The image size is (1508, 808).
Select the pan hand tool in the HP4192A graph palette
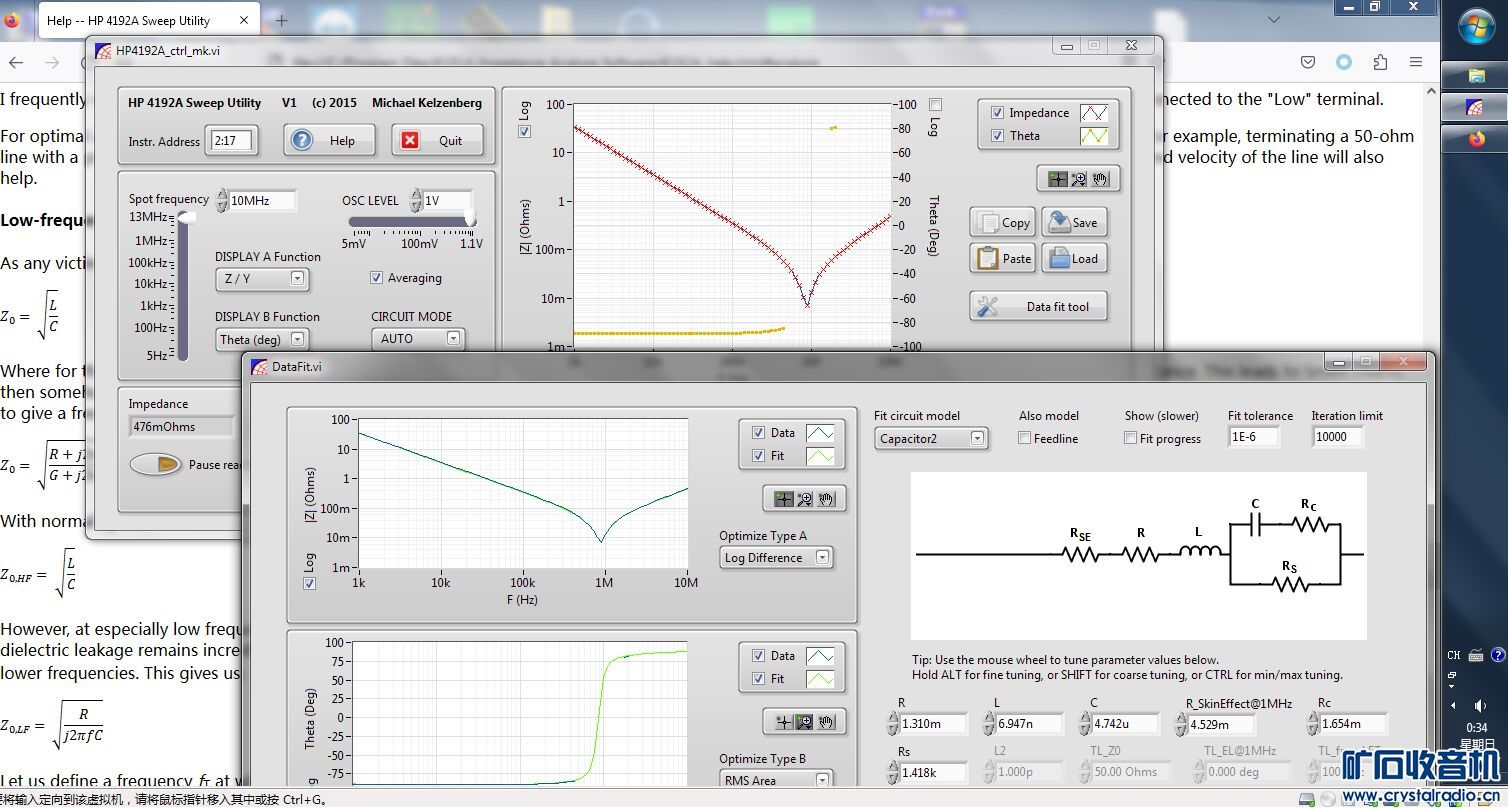(x=1100, y=179)
